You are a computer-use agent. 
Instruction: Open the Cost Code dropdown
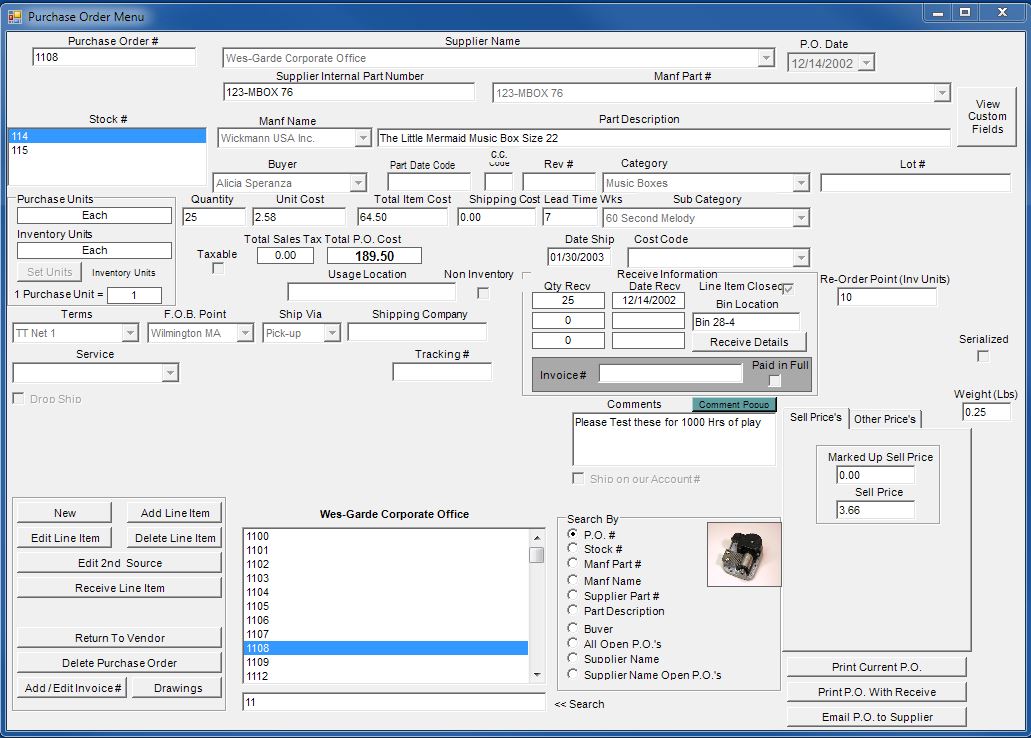click(x=801, y=258)
